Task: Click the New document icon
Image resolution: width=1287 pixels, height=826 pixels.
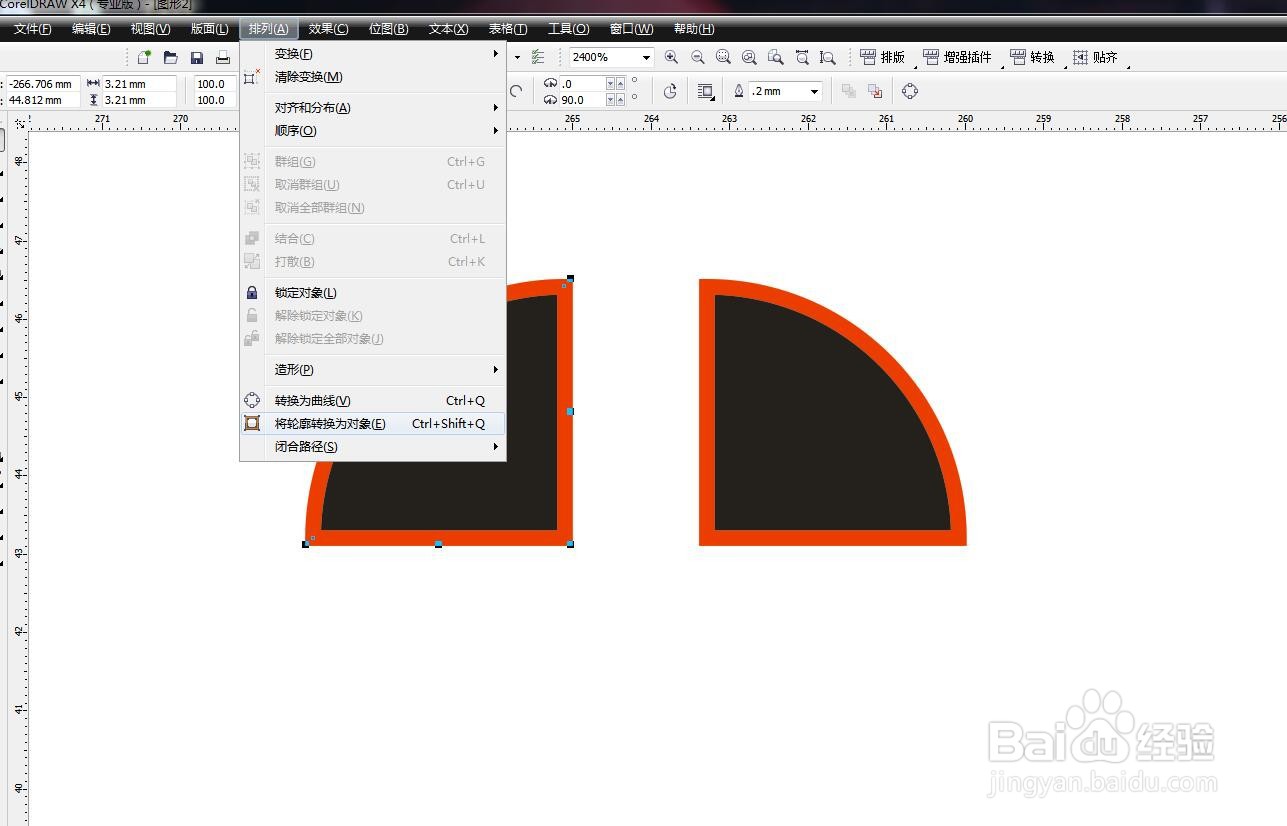Action: pos(145,58)
